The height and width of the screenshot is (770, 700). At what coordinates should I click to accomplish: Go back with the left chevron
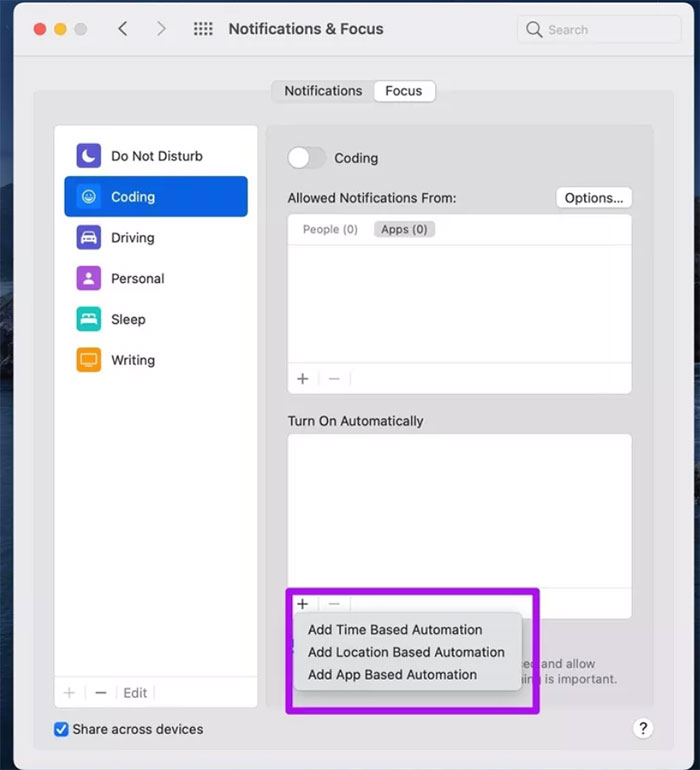point(123,29)
